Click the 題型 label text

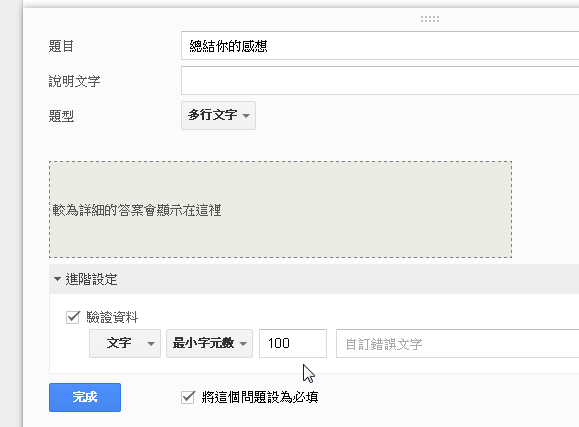click(x=61, y=116)
